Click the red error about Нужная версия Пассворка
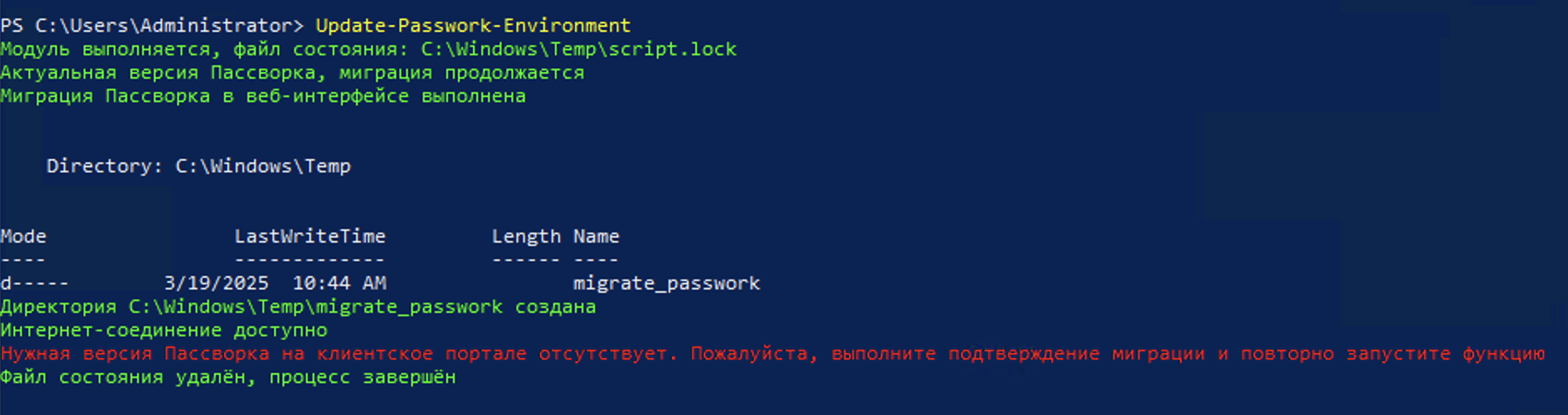Screen dimensions: 1568x415 tap(772, 354)
